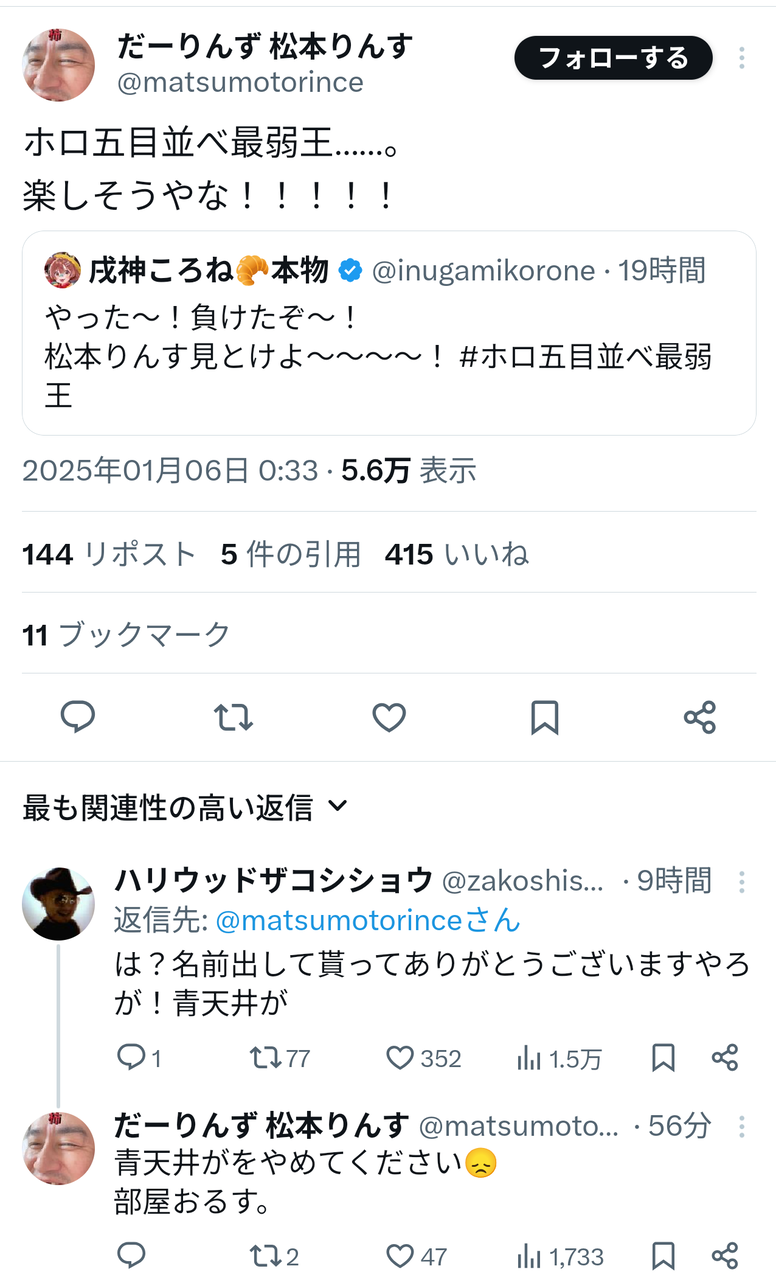Open the quoted post by 戌神ころね
Screen dimensions: 776x1280
(388, 333)
